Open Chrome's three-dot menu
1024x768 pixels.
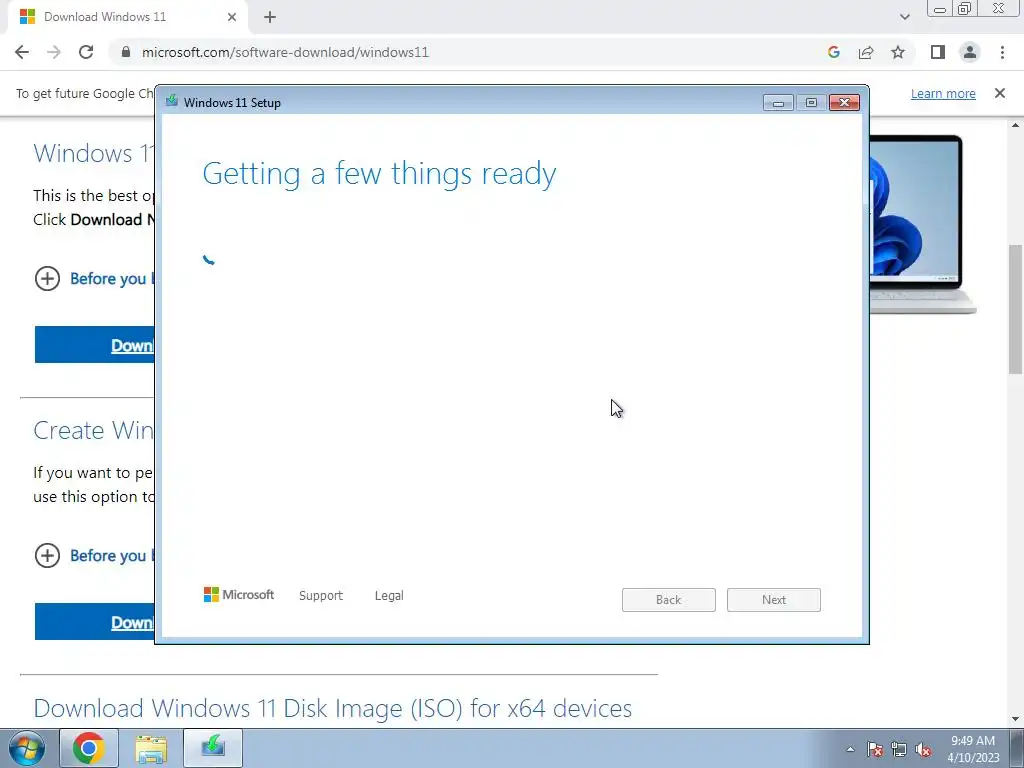click(x=1002, y=52)
